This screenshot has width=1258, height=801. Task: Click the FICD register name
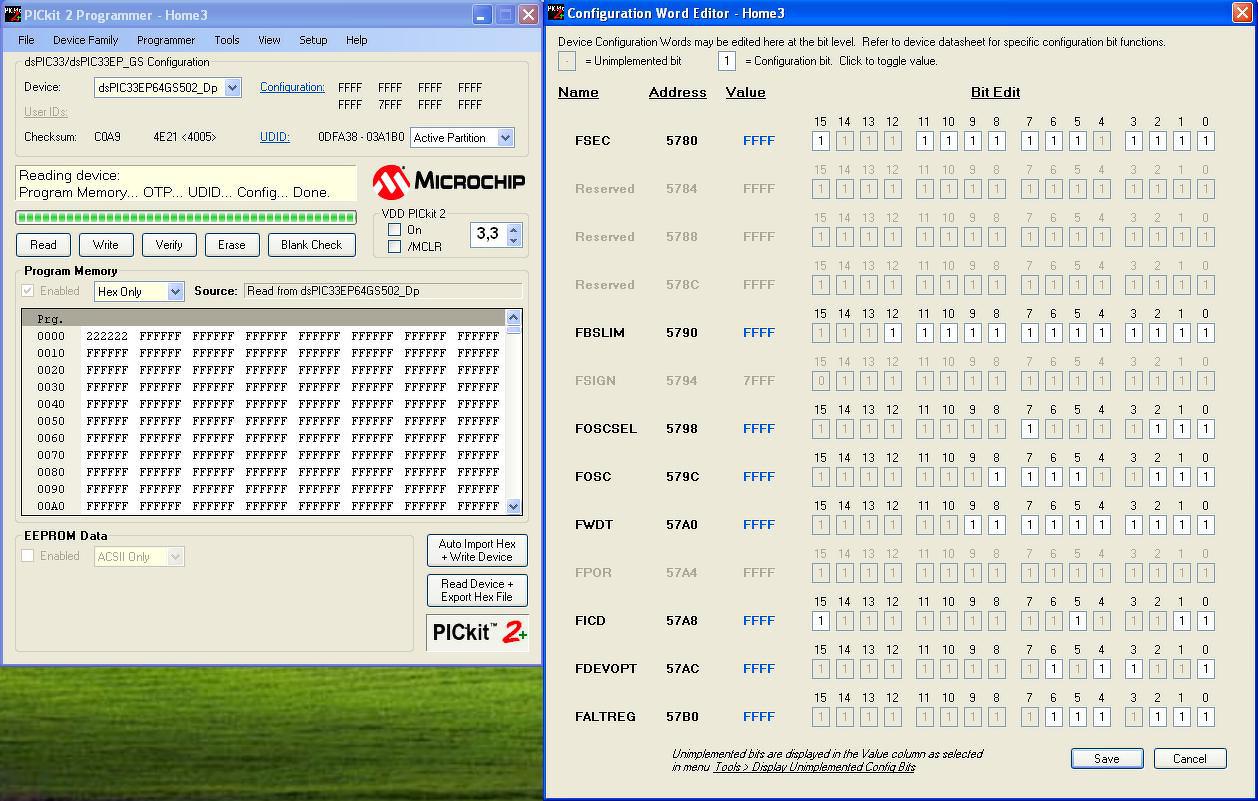[x=591, y=621]
